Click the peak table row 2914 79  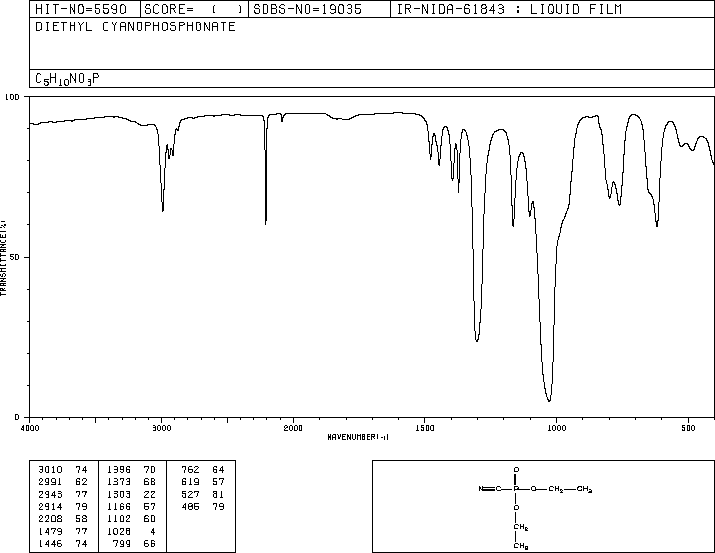(63, 506)
